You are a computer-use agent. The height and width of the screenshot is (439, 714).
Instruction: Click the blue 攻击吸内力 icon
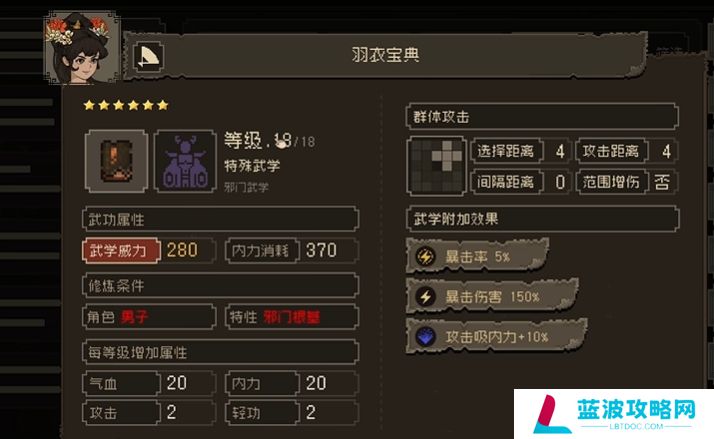[426, 337]
